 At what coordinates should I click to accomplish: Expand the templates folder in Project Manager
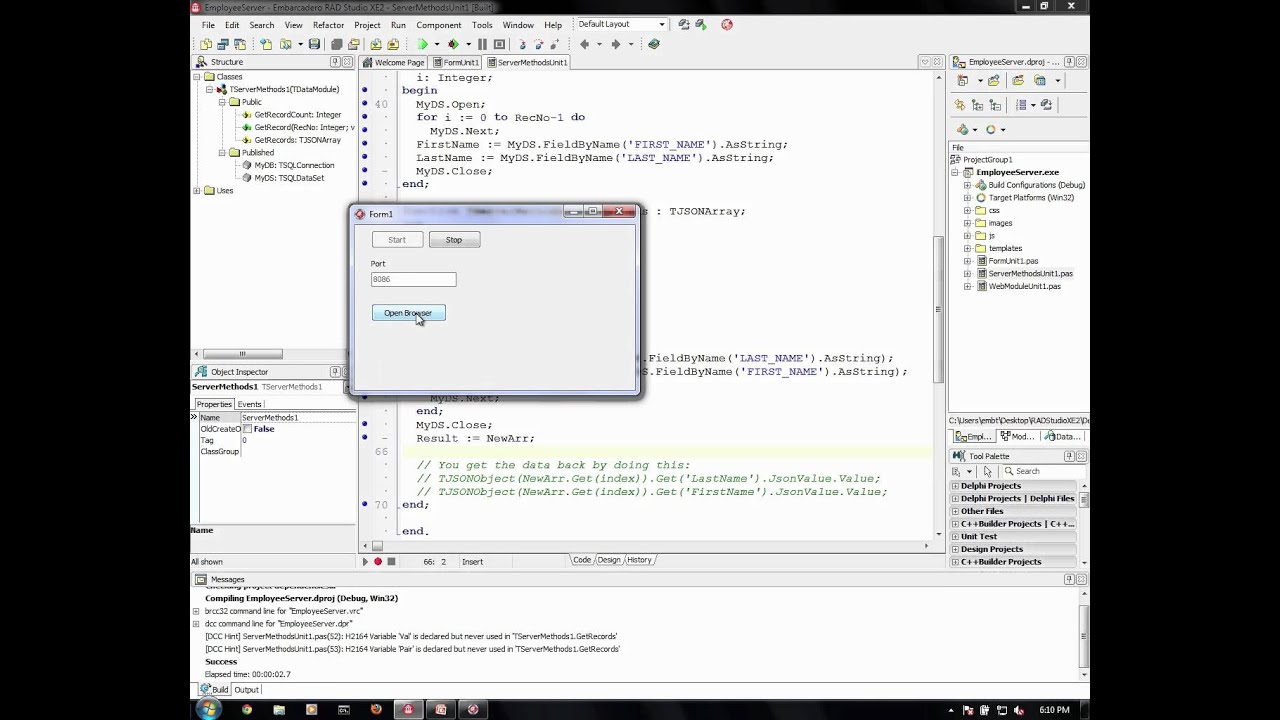967,248
